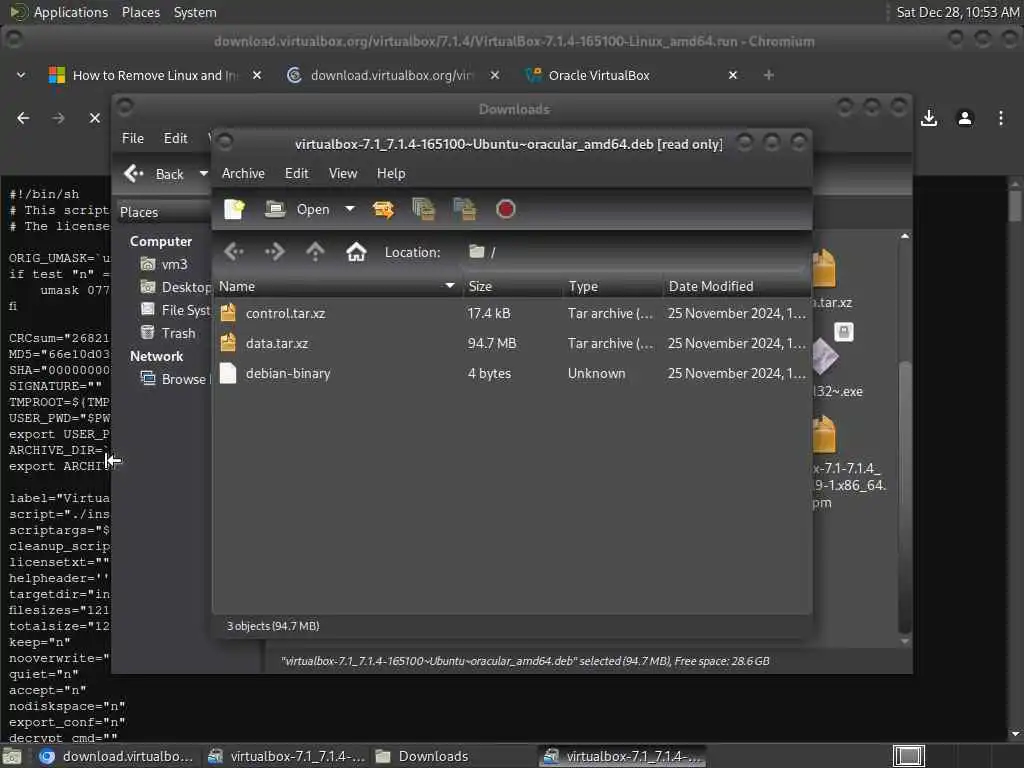1024x768 pixels.
Task: Create new archive icon in archive manager toolbar
Action: click(234, 209)
